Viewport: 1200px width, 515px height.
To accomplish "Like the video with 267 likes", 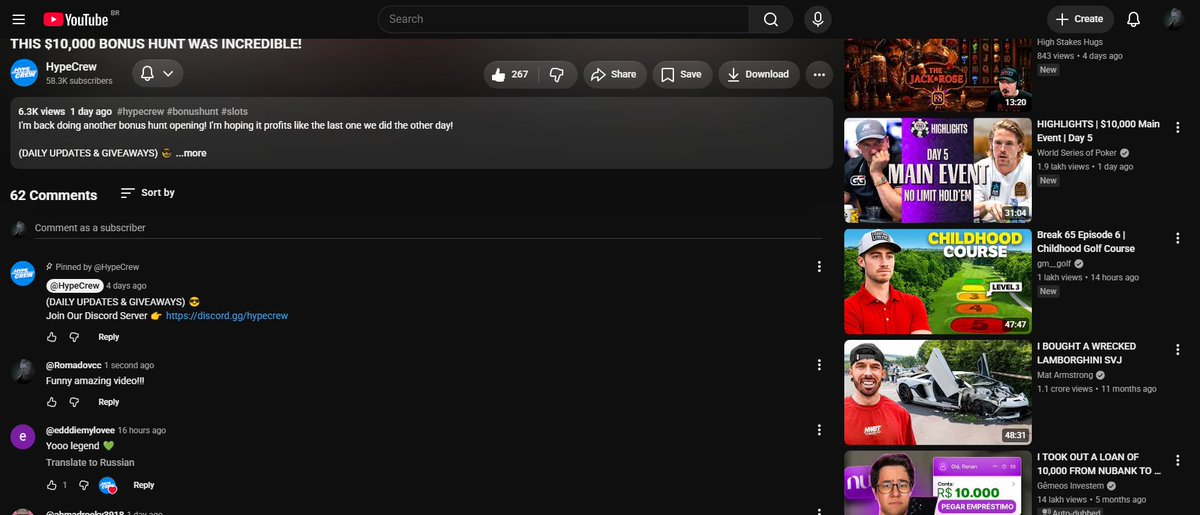I will point(510,74).
